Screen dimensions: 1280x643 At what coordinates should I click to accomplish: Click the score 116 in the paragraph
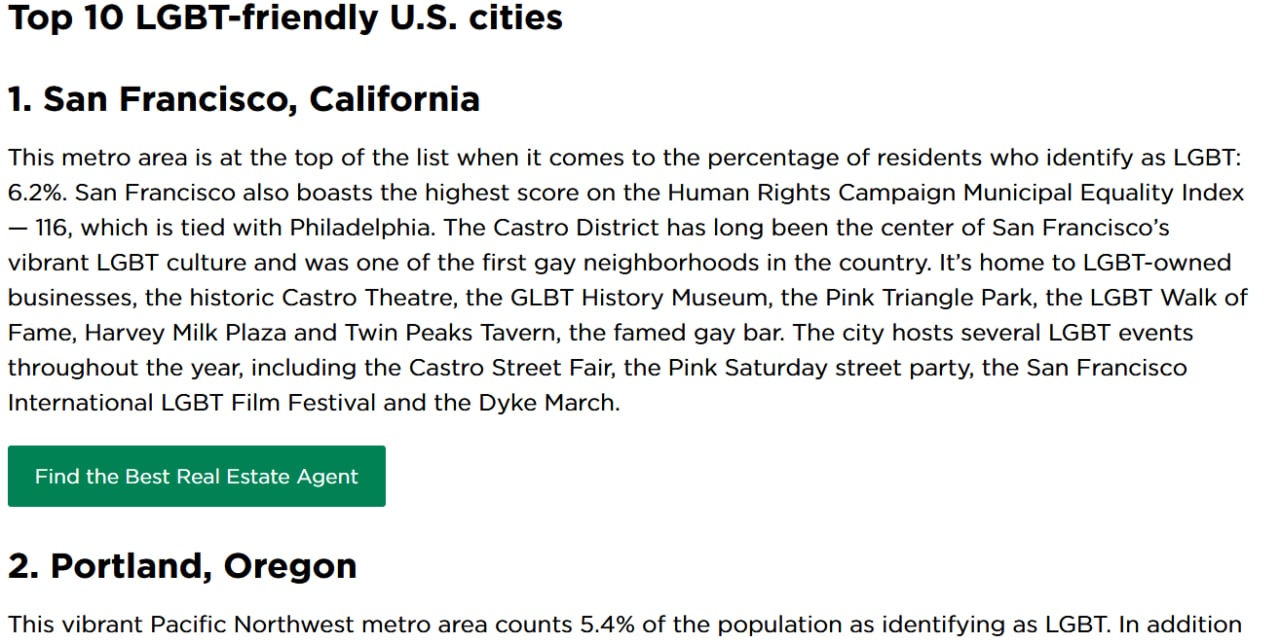pos(51,227)
